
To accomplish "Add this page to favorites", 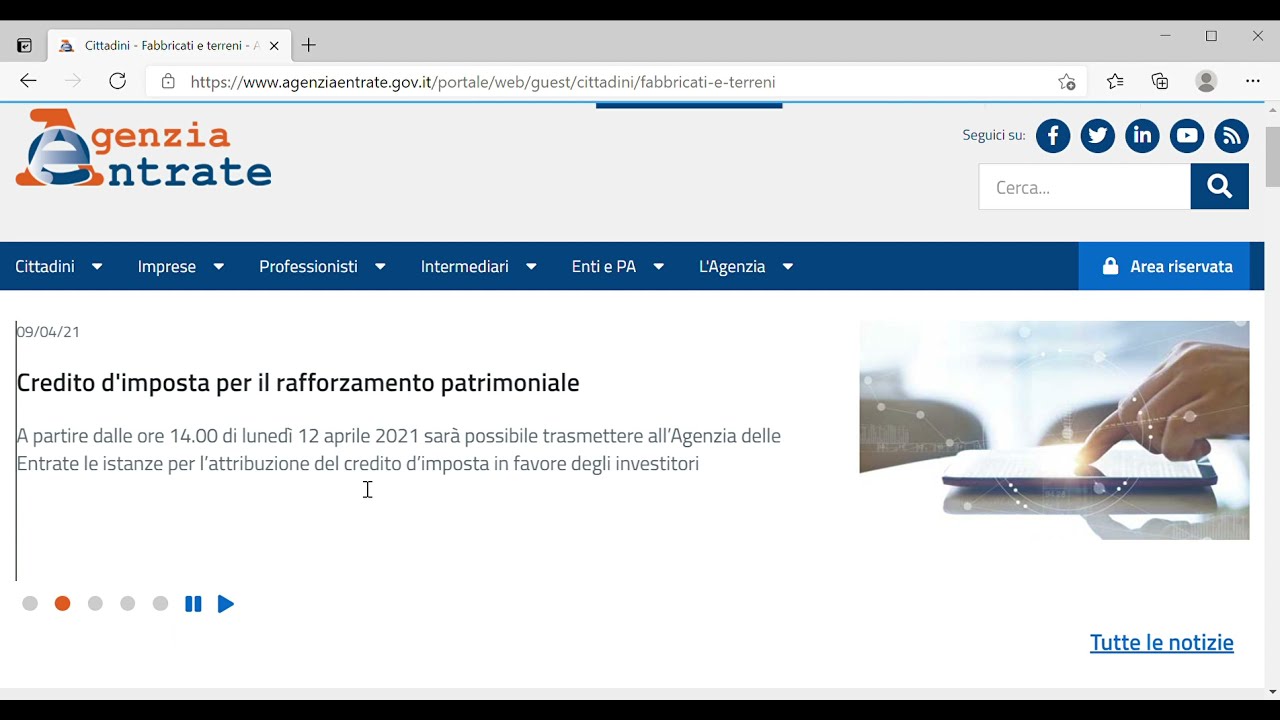I will [1067, 82].
